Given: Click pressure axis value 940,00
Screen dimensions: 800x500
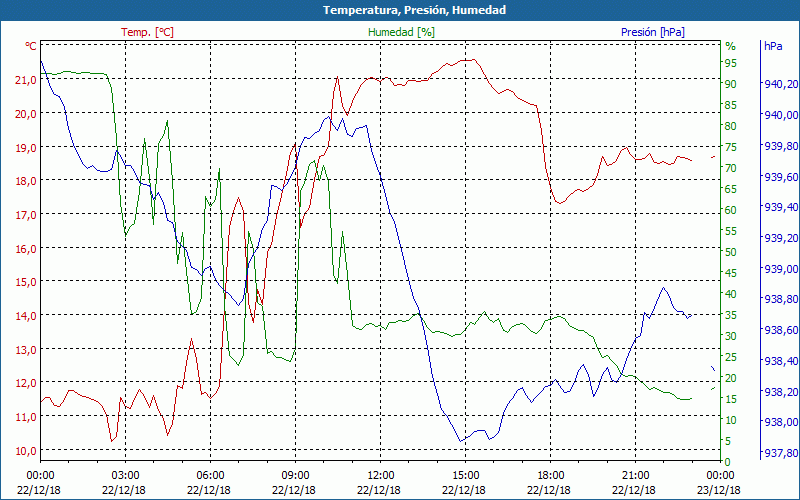Looking at the screenshot, I should point(781,115).
